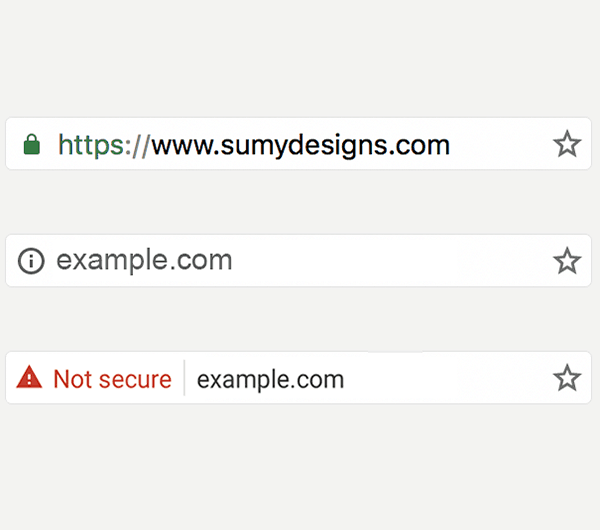Bookmark the Not secure page with star

click(567, 378)
